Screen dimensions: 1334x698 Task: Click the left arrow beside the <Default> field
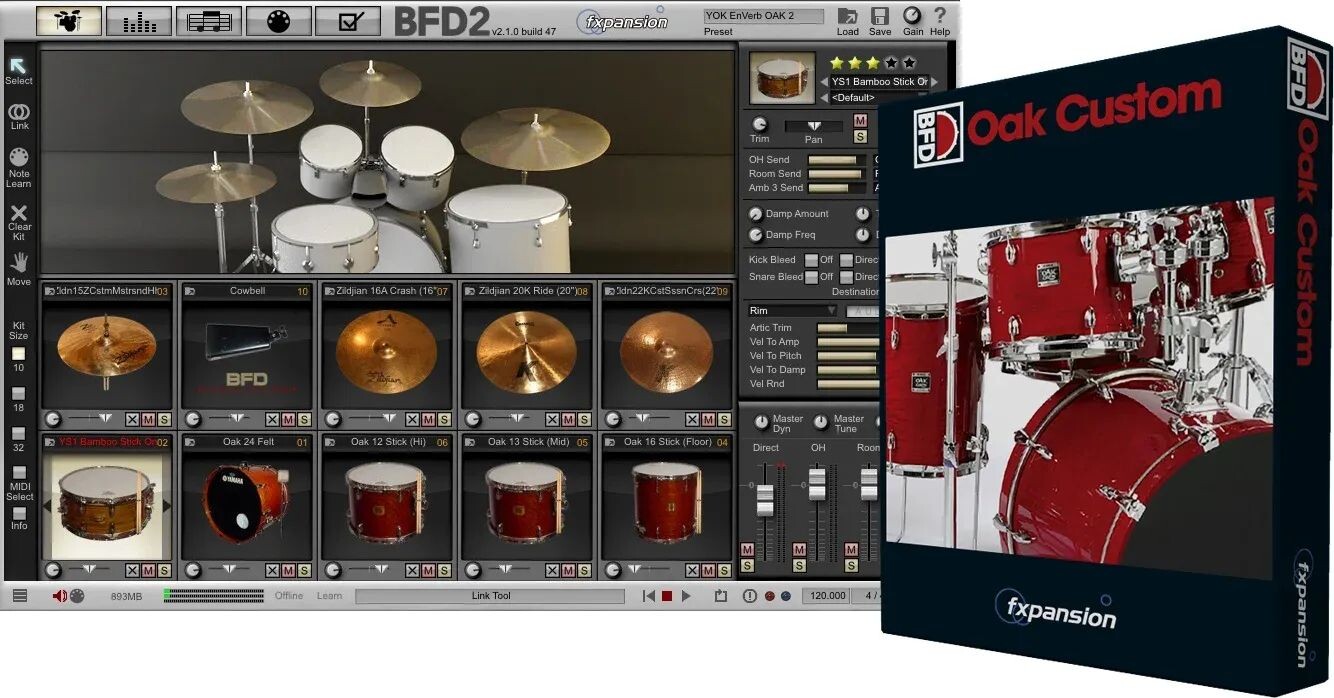(x=824, y=98)
